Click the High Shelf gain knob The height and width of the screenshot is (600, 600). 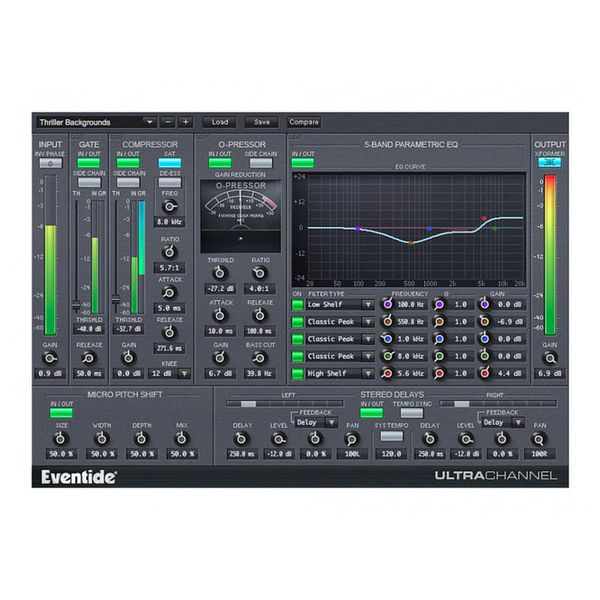click(485, 373)
